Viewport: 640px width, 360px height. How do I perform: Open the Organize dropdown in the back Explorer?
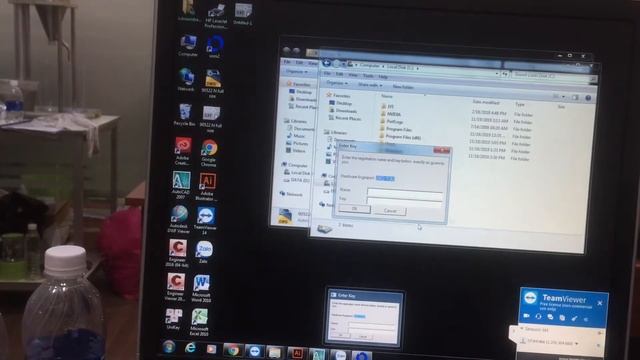click(297, 71)
